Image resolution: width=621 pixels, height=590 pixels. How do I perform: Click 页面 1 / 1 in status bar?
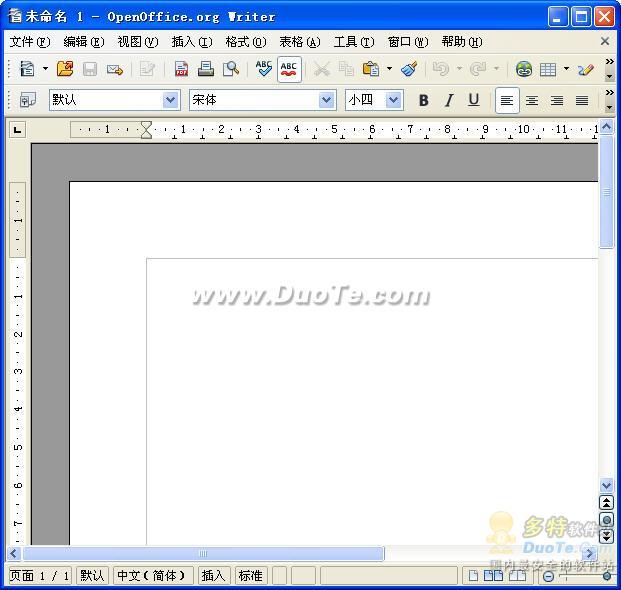(40, 575)
